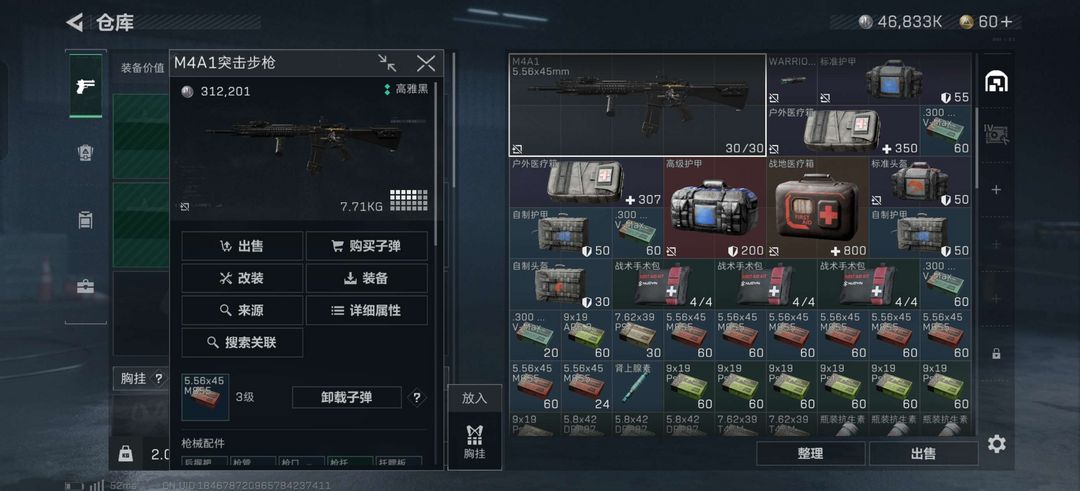Open warehouse settings gear icon
Viewport: 1080px width, 491px height.
coord(996,443)
